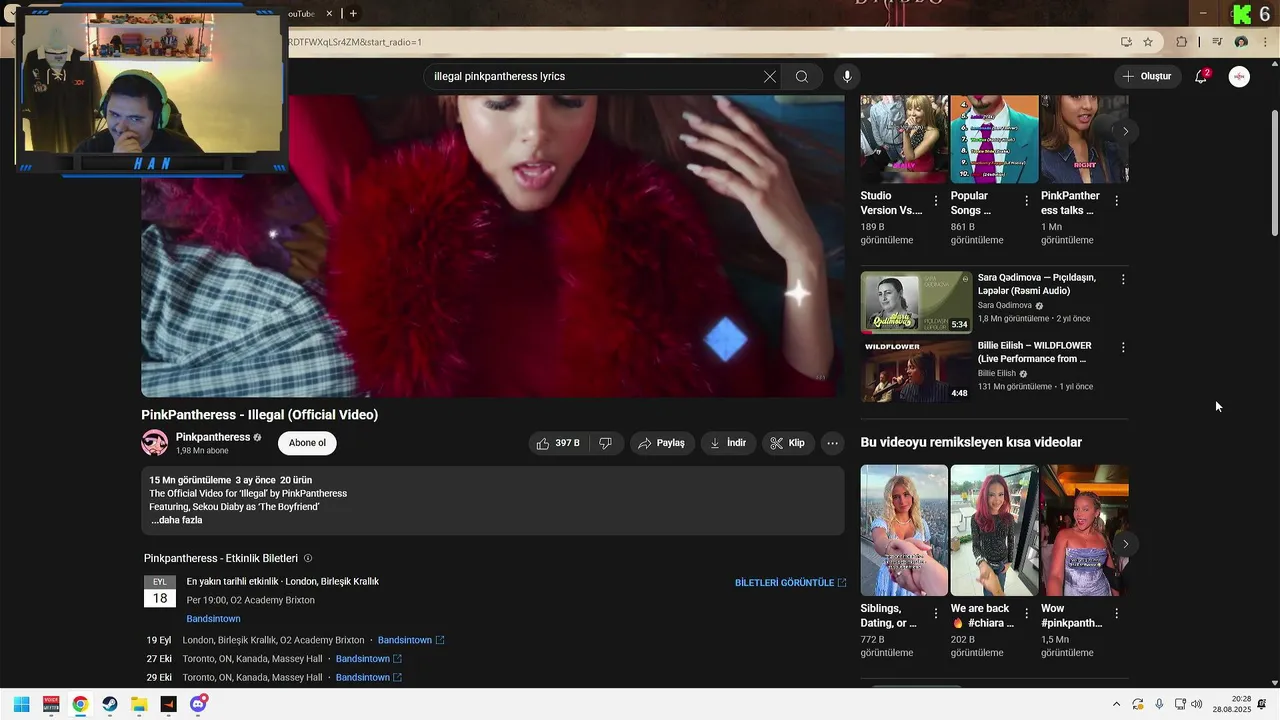Open options for Siblings, Dating short
This screenshot has height=720, width=1280.
click(x=936, y=614)
